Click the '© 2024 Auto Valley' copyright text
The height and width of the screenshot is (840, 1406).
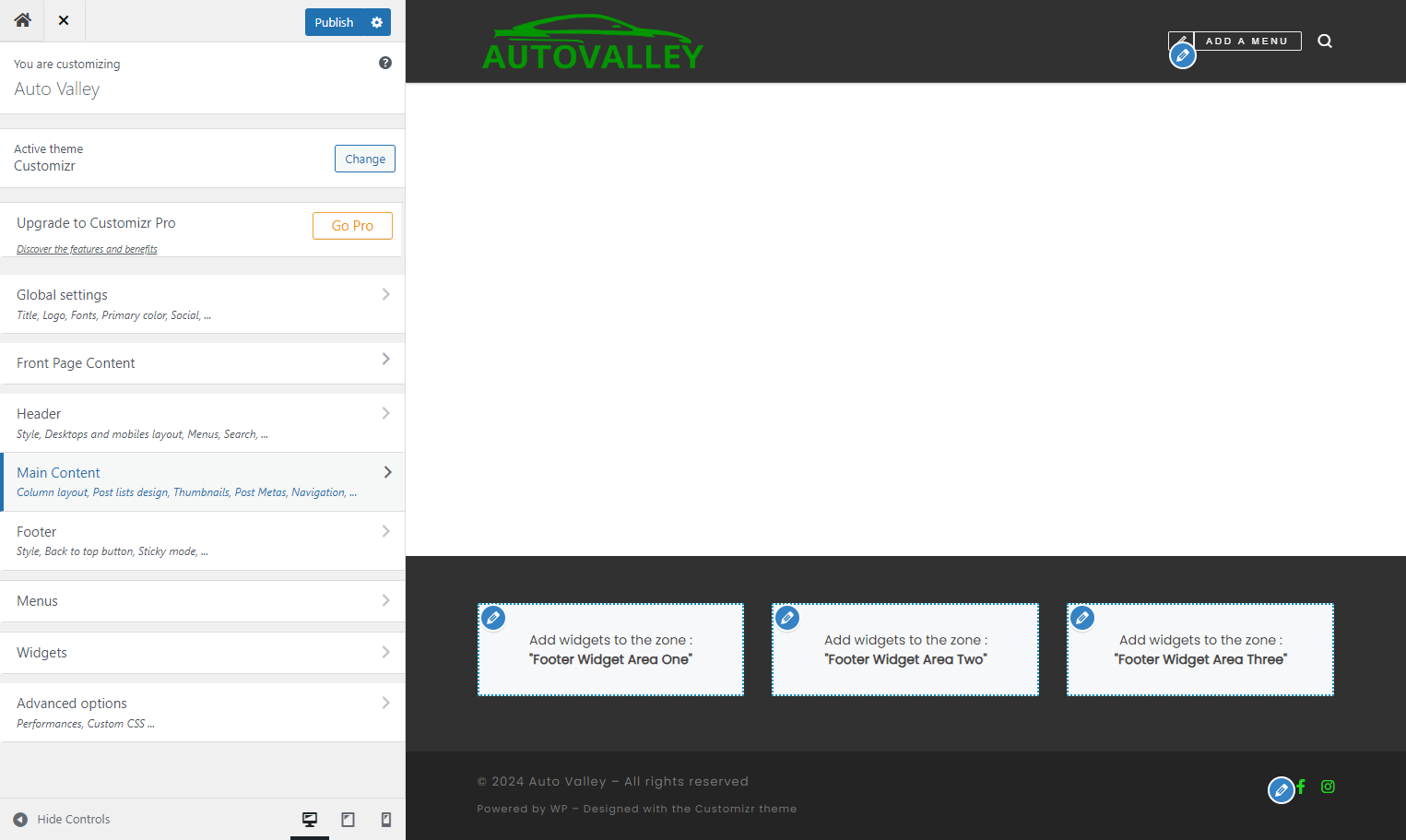[542, 781]
